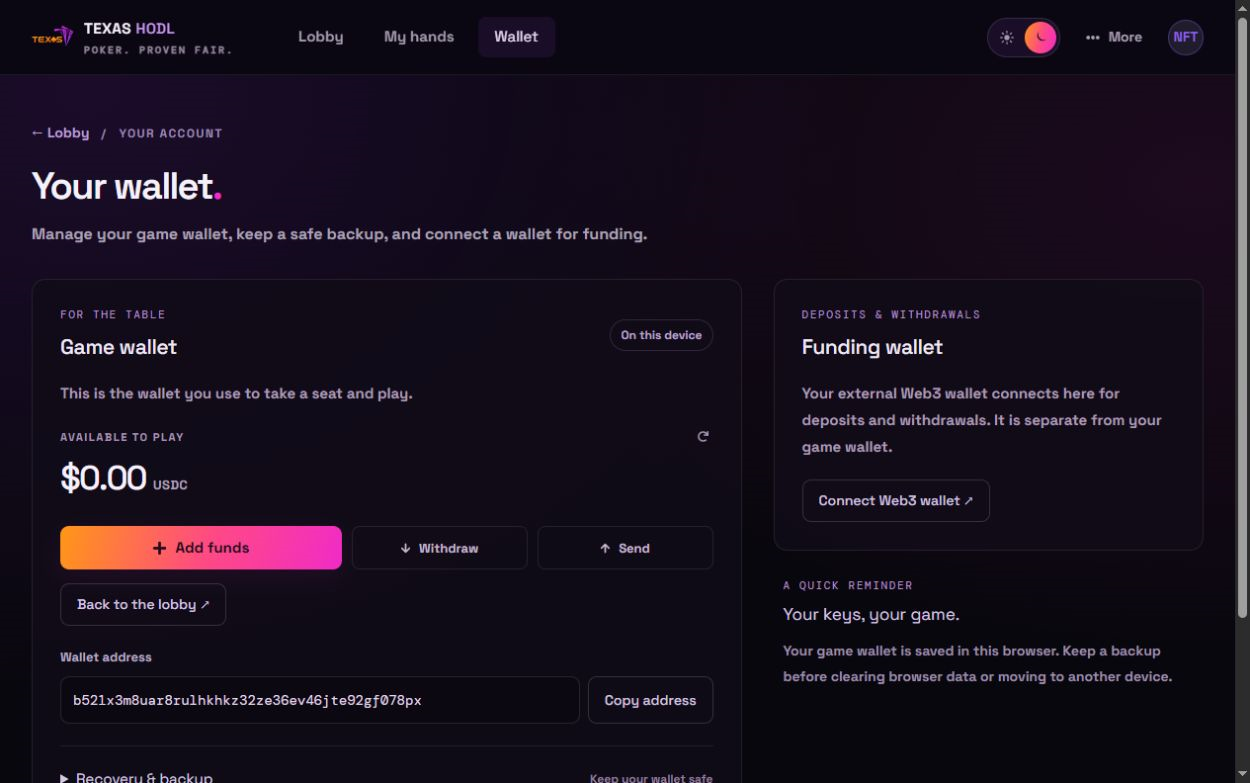Click the NFT avatar badge

pos(1185,37)
